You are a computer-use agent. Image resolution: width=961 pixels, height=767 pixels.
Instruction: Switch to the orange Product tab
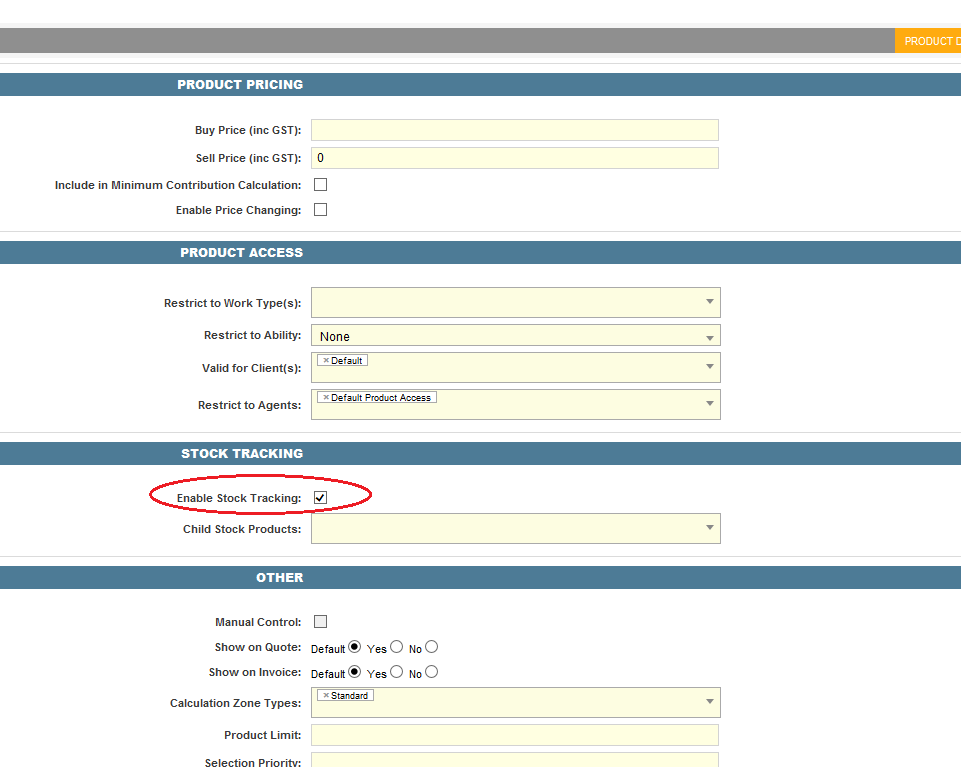point(928,41)
